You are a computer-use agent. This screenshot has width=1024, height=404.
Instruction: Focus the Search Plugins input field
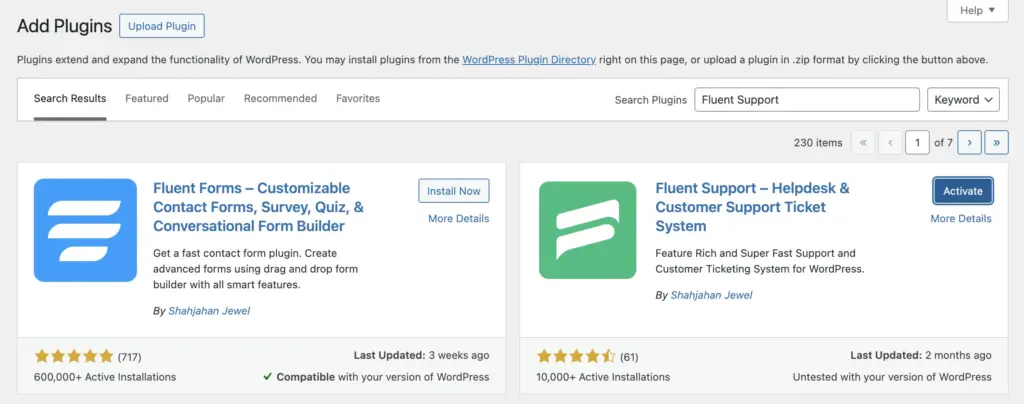click(x=807, y=100)
